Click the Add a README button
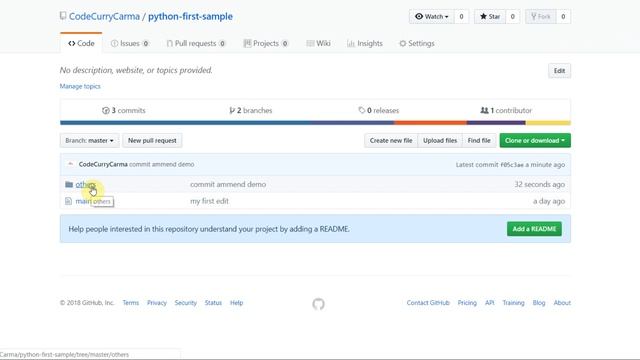The width and height of the screenshot is (640, 360). tap(534, 229)
